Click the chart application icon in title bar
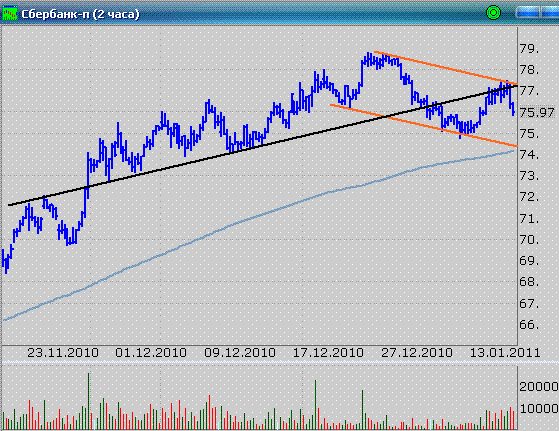 [x=10, y=14]
